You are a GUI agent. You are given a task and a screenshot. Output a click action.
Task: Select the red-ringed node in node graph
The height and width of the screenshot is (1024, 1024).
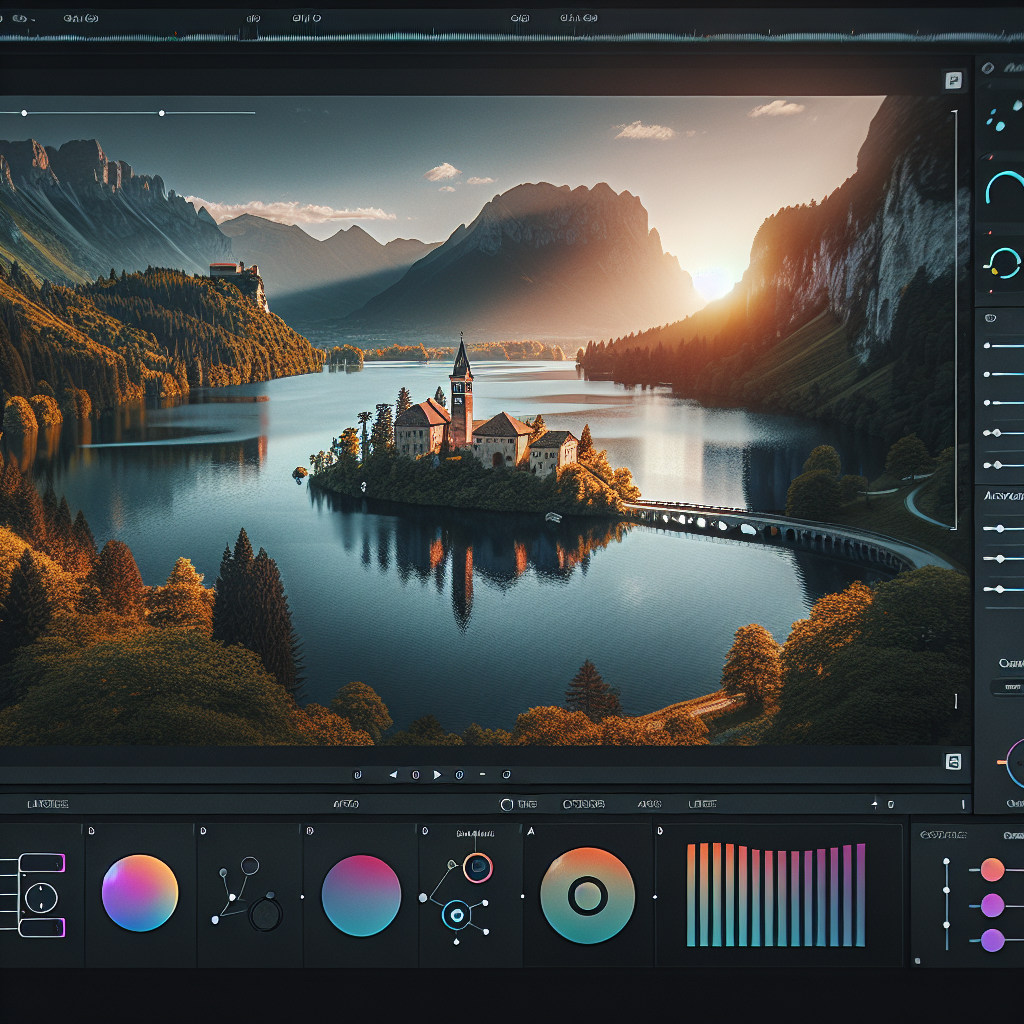coord(478,867)
